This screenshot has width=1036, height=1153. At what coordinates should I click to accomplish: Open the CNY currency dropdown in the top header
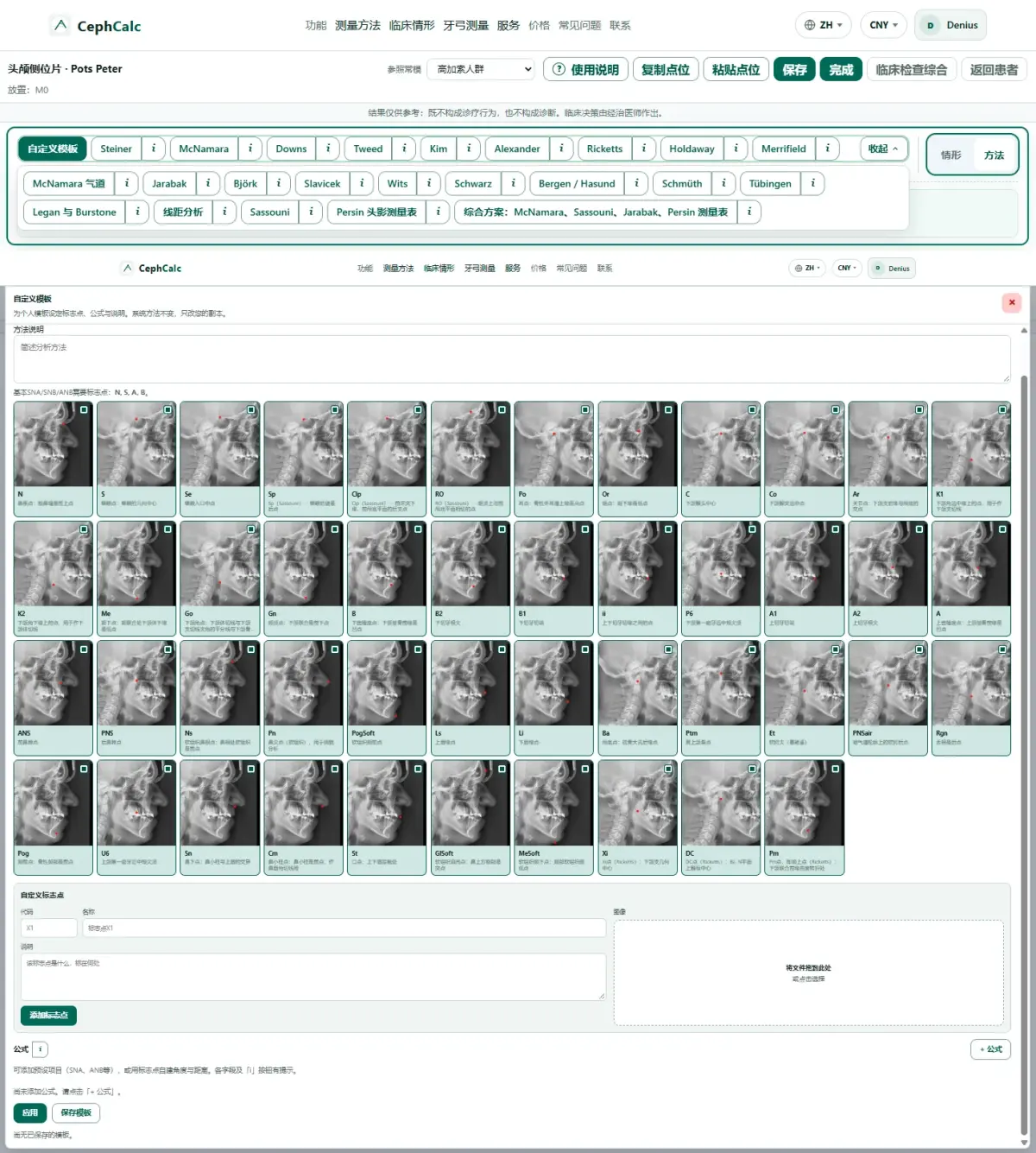883,25
